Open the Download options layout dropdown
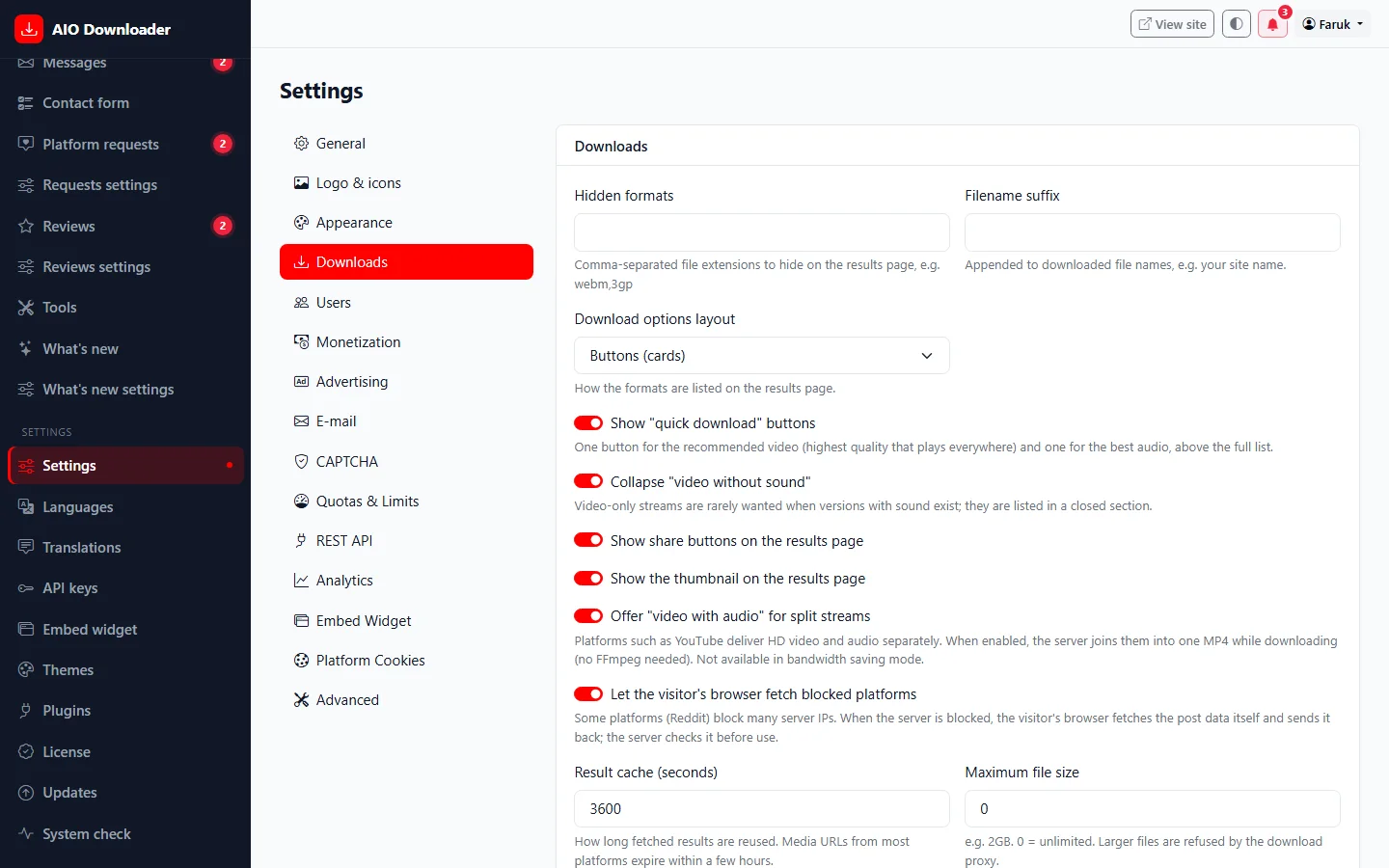The image size is (1389, 868). (762, 356)
